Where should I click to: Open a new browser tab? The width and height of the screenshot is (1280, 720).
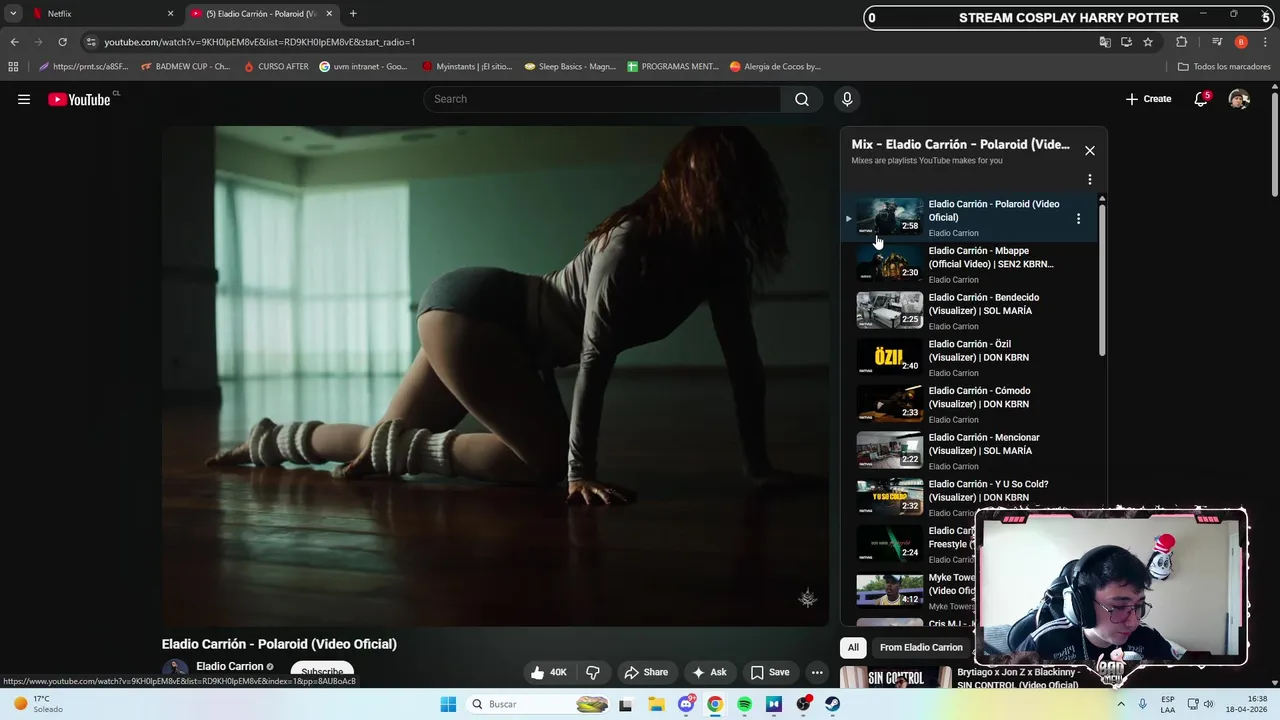pyautogui.click(x=353, y=14)
